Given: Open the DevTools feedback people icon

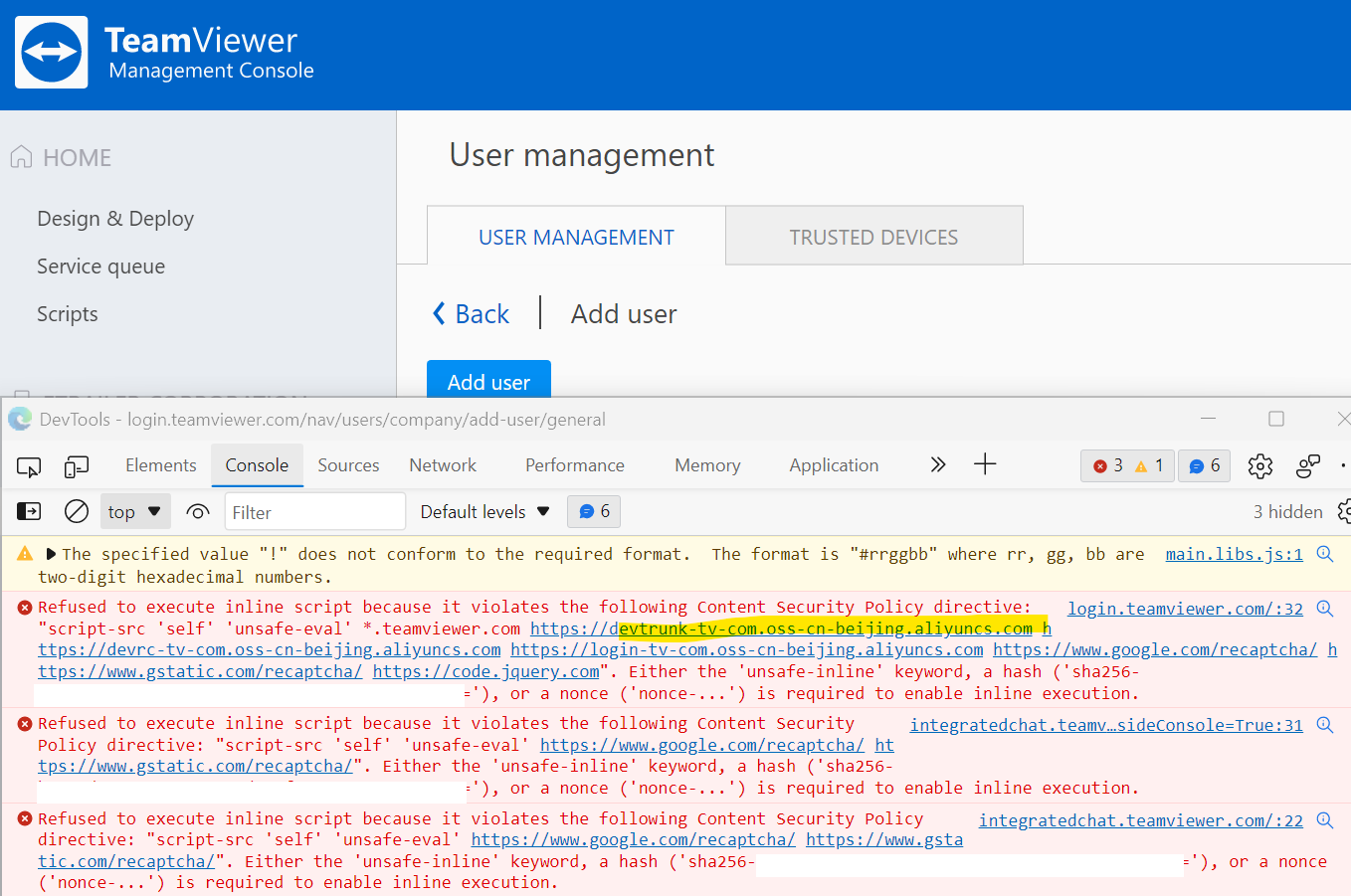Looking at the screenshot, I should click(x=1308, y=465).
